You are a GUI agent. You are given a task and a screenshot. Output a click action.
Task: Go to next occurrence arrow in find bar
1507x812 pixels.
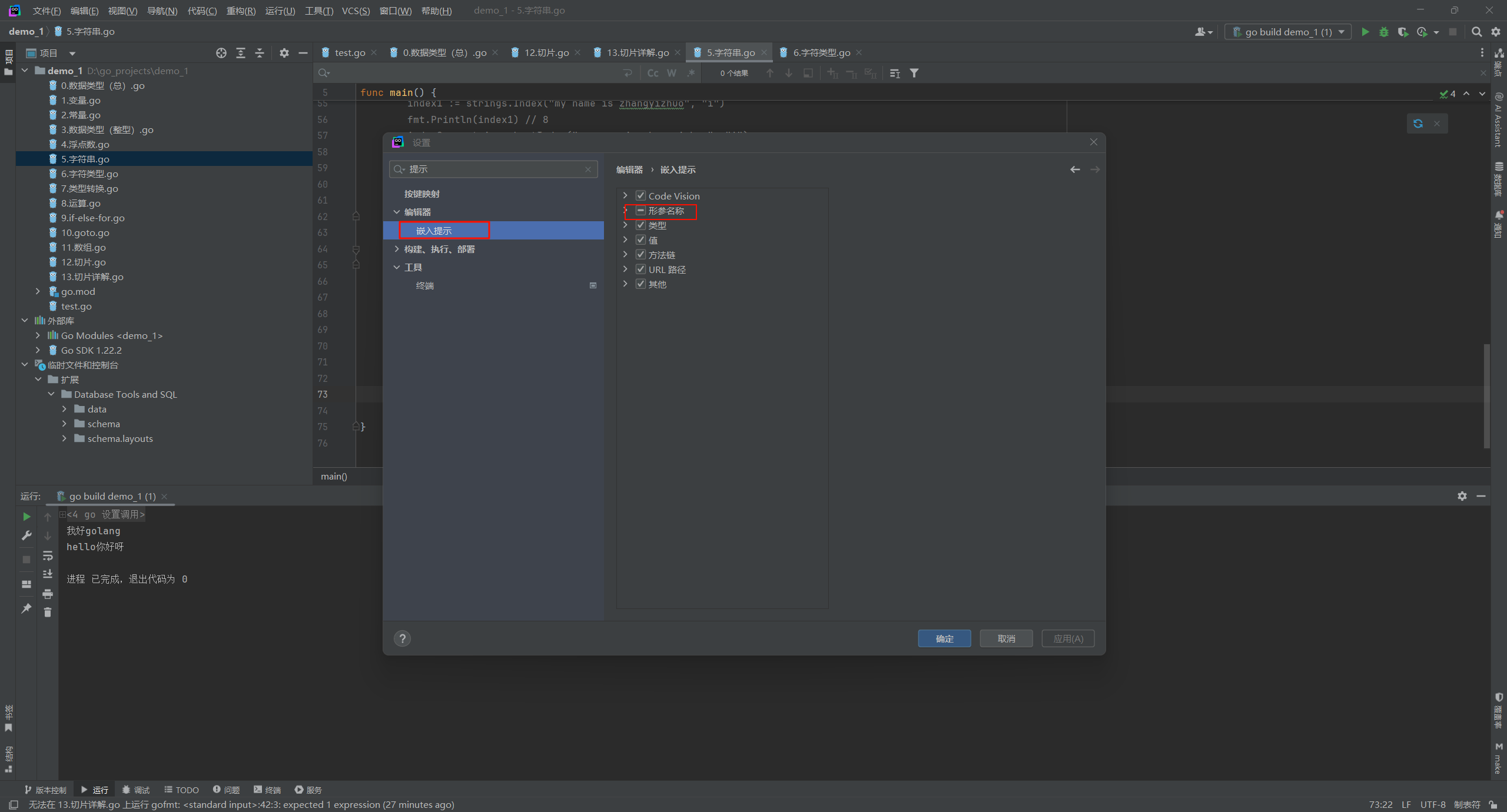pyautogui.click(x=789, y=73)
